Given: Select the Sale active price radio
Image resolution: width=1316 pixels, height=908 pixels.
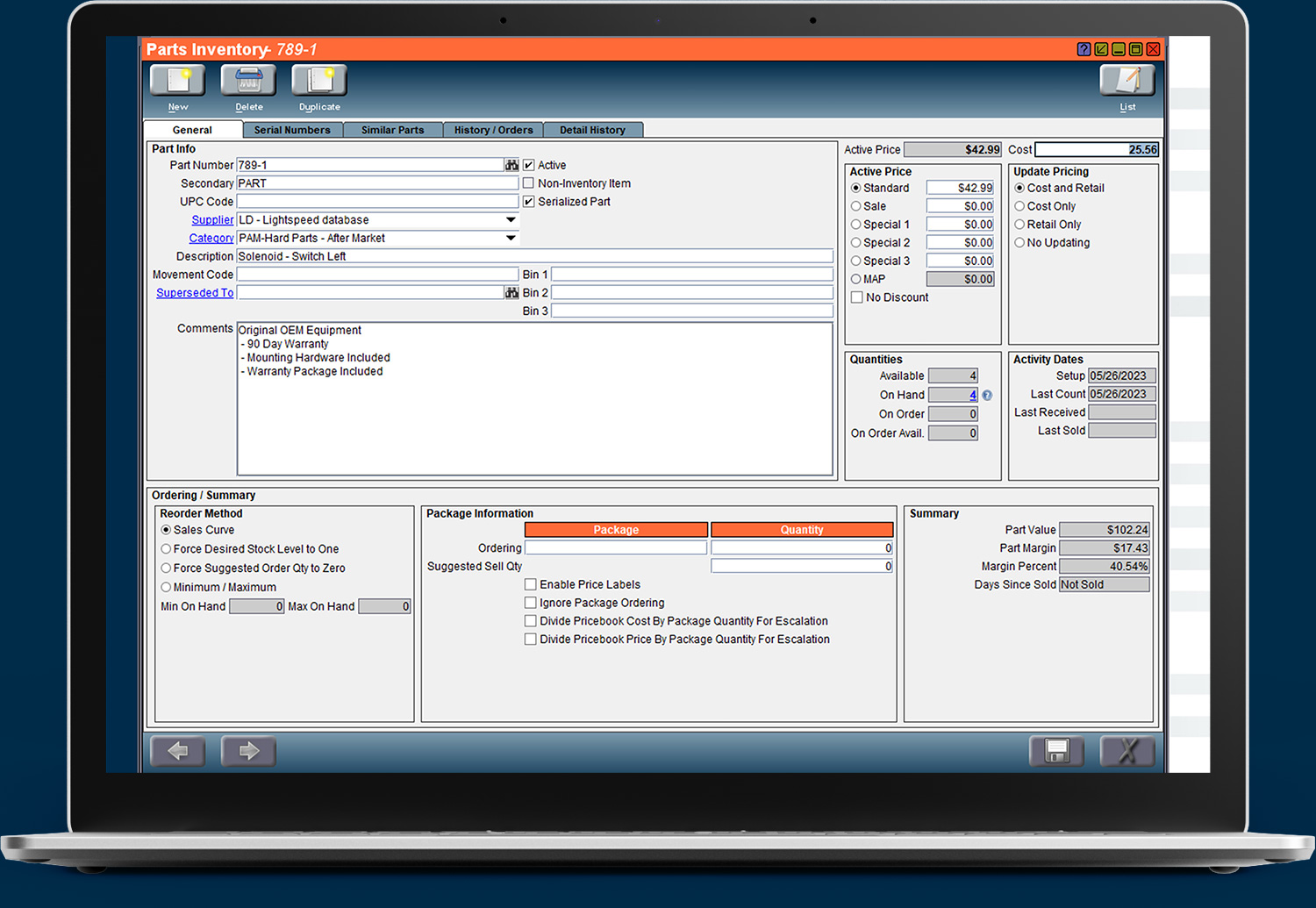Looking at the screenshot, I should tap(856, 206).
